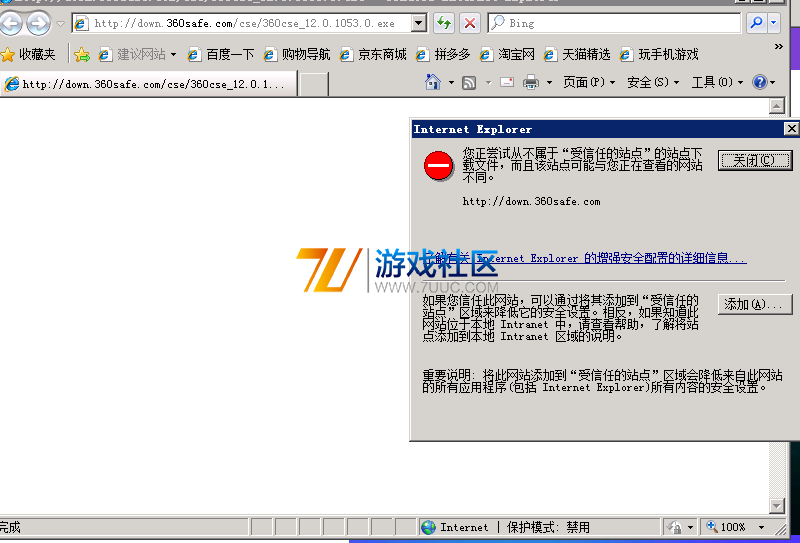800x543 pixels.
Task: Click the status bar security lock icon
Action: point(674,527)
